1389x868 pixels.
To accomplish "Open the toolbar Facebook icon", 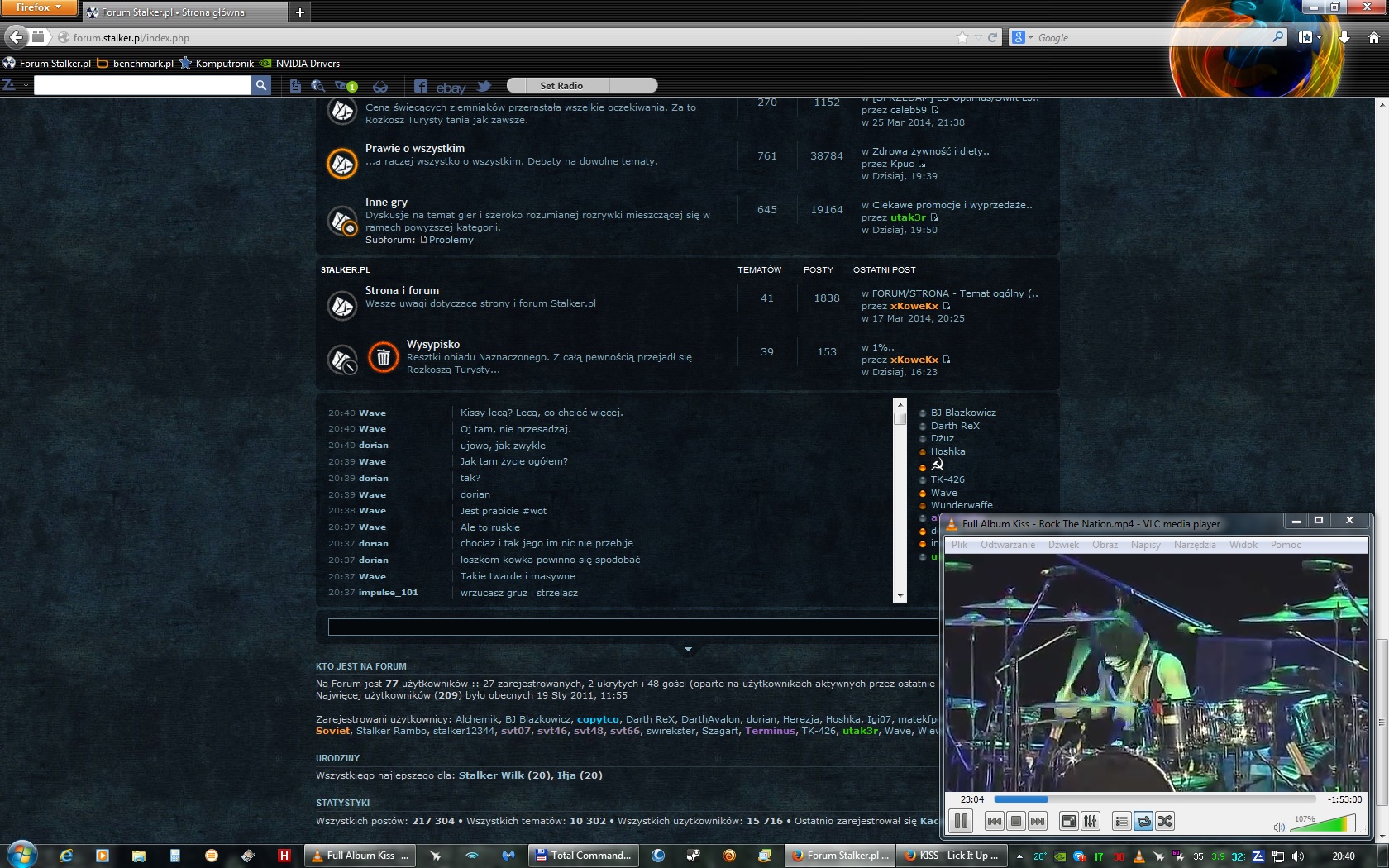I will coord(421,86).
